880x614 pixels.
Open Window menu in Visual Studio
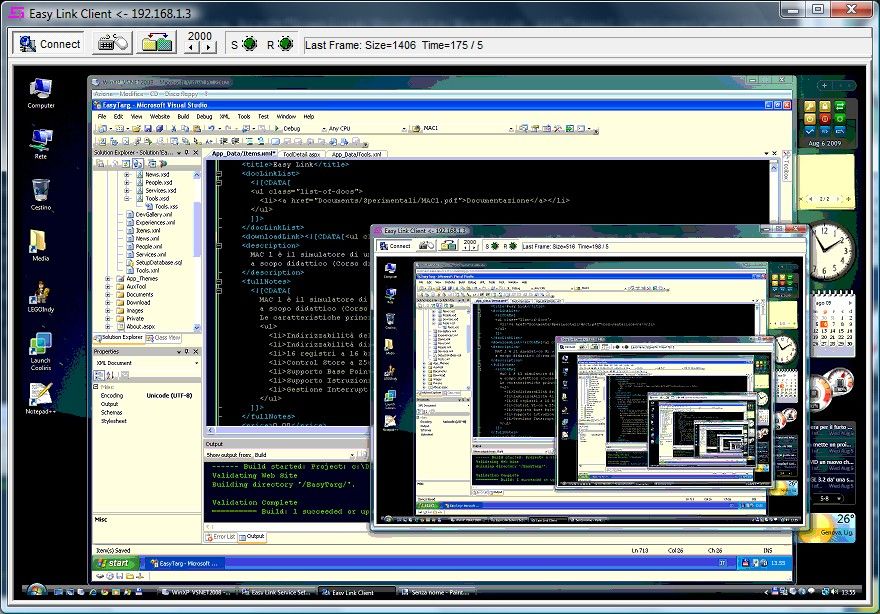pyautogui.click(x=286, y=117)
